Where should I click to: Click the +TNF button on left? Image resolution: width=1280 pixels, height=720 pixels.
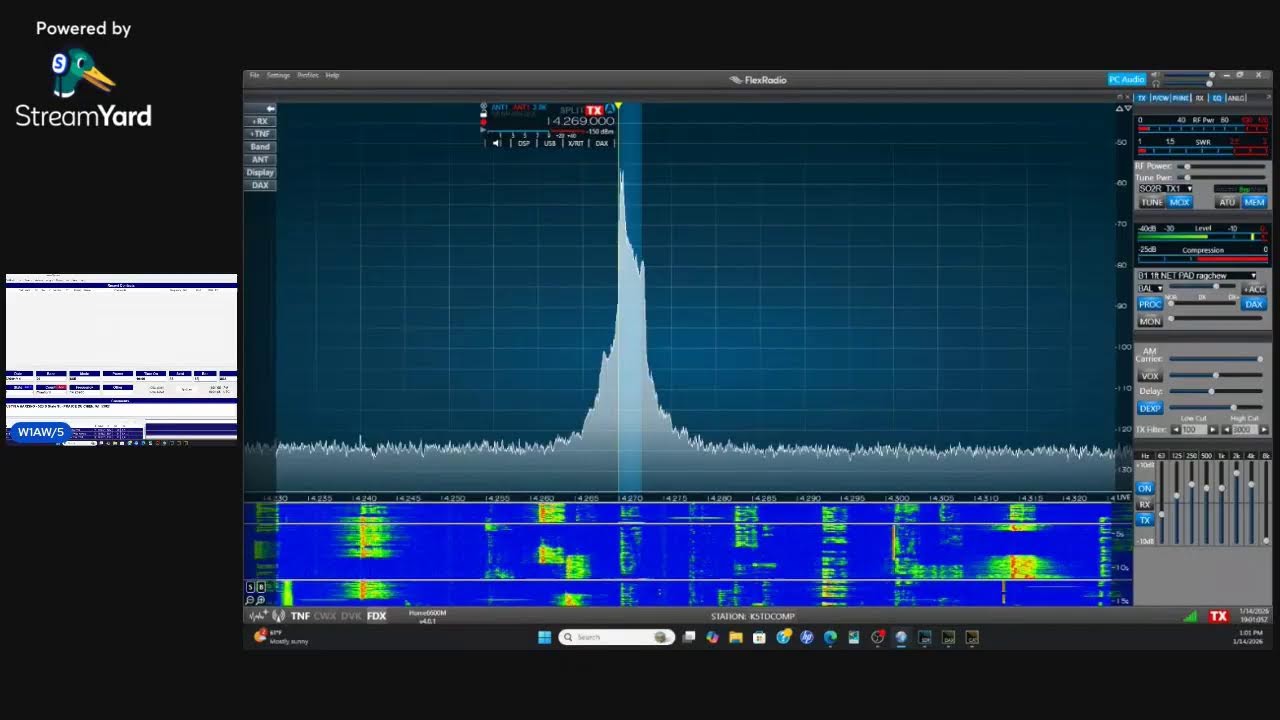(260, 134)
